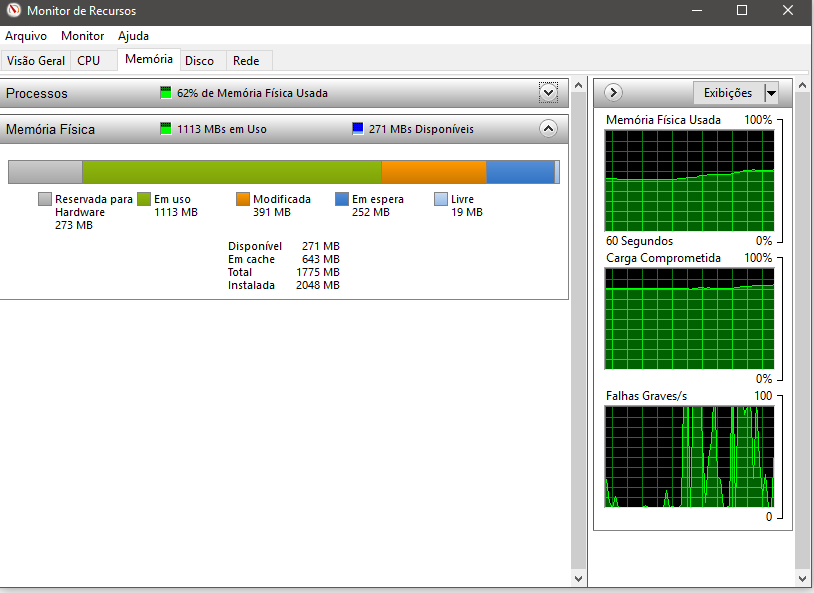Viewport: 814px width, 593px height.
Task: Click the Em espera 252 MB label
Action: click(377, 206)
